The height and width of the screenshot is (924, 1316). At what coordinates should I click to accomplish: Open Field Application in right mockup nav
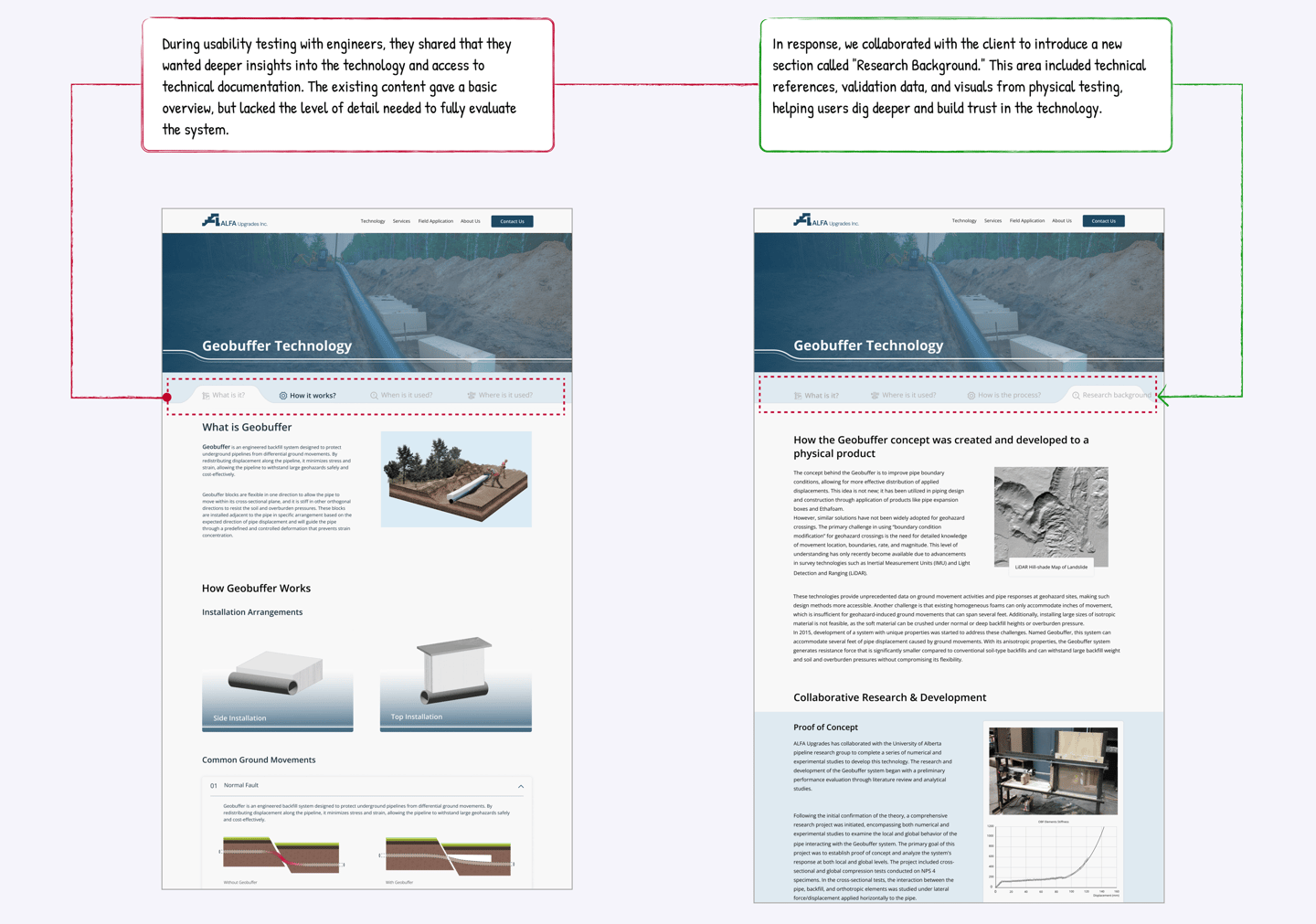(1027, 220)
